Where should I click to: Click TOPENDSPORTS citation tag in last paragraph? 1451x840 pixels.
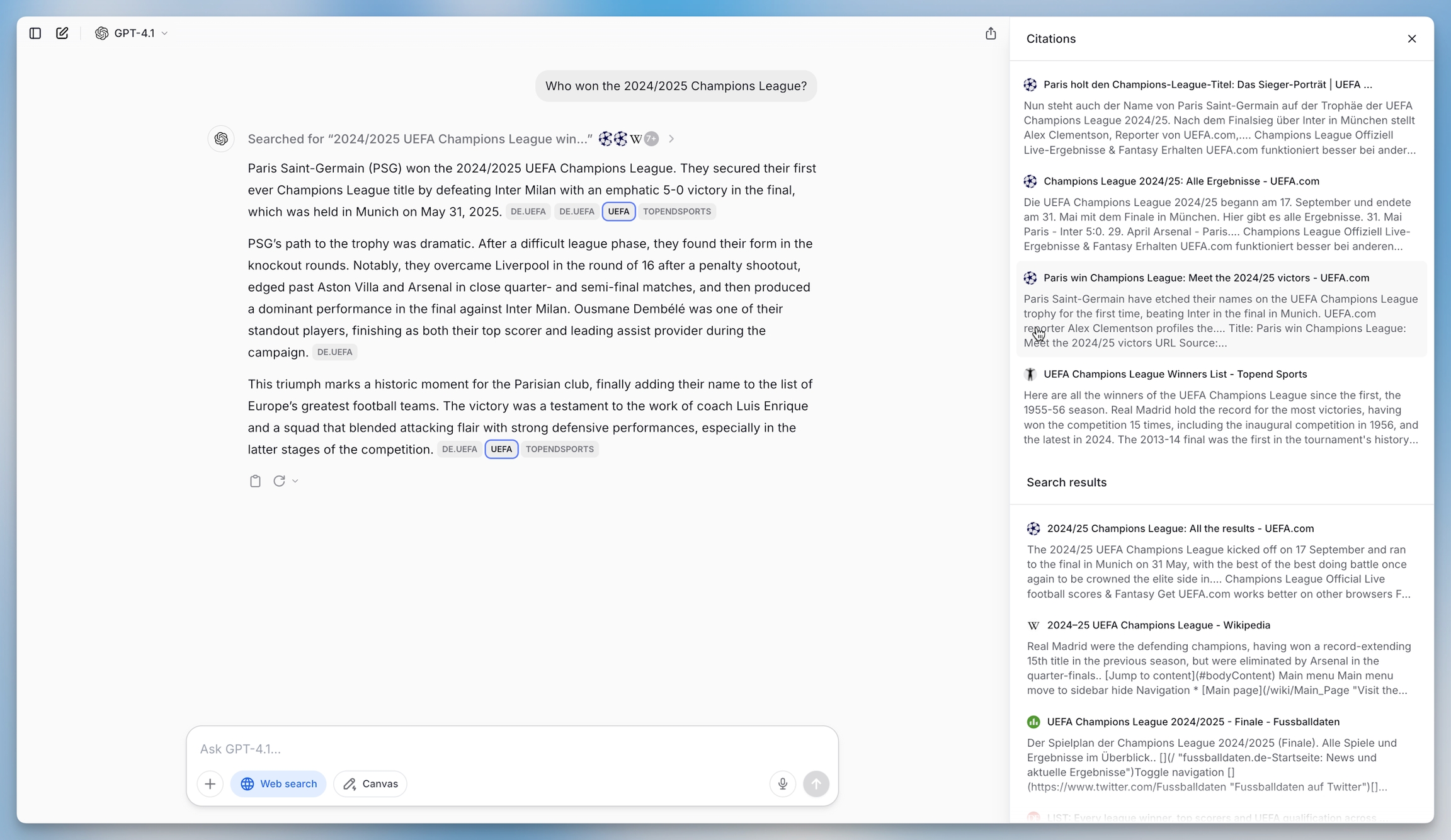click(559, 450)
